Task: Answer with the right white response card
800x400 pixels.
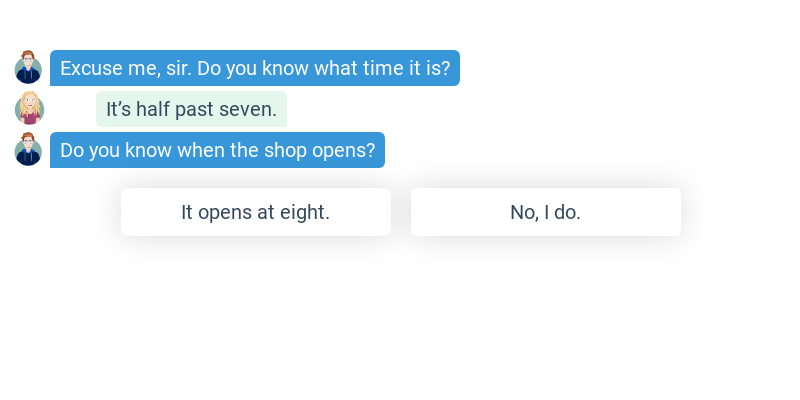Action: (545, 212)
